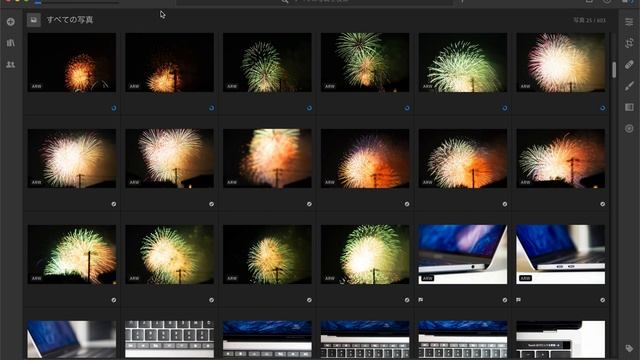640x360 pixels.
Task: Click syncing icon under second top-row firework photo
Action: pyautogui.click(x=211, y=108)
